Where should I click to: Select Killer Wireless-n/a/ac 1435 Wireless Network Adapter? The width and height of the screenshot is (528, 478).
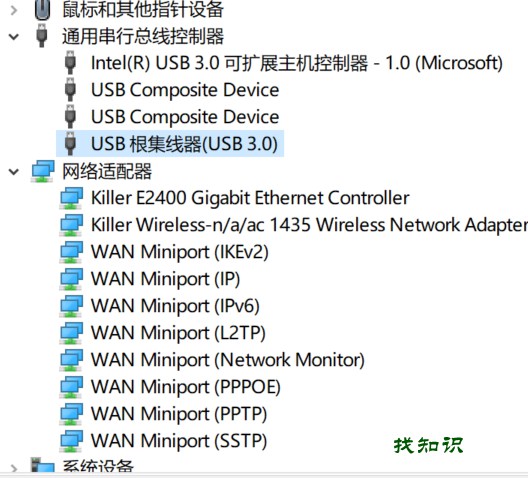tap(309, 225)
